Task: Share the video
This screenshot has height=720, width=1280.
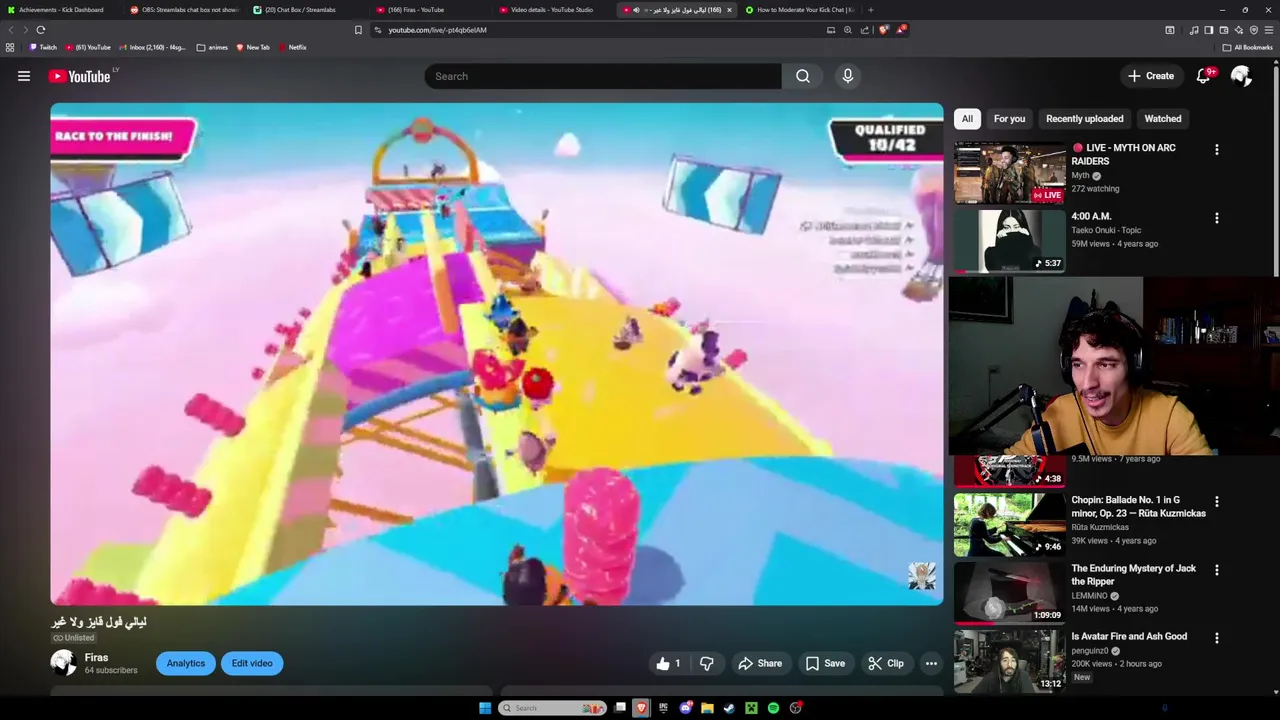Action: [760, 663]
